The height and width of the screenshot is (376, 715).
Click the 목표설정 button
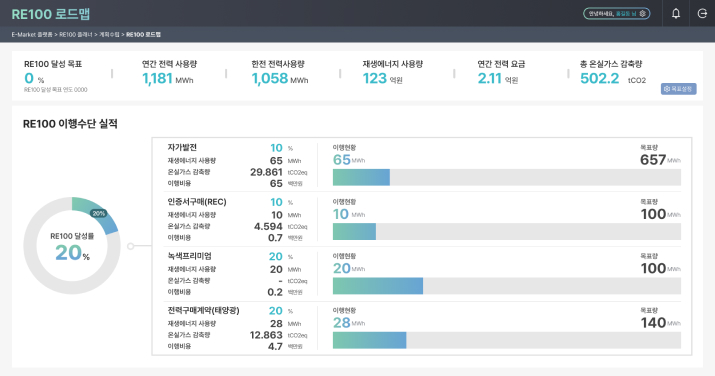click(x=679, y=89)
